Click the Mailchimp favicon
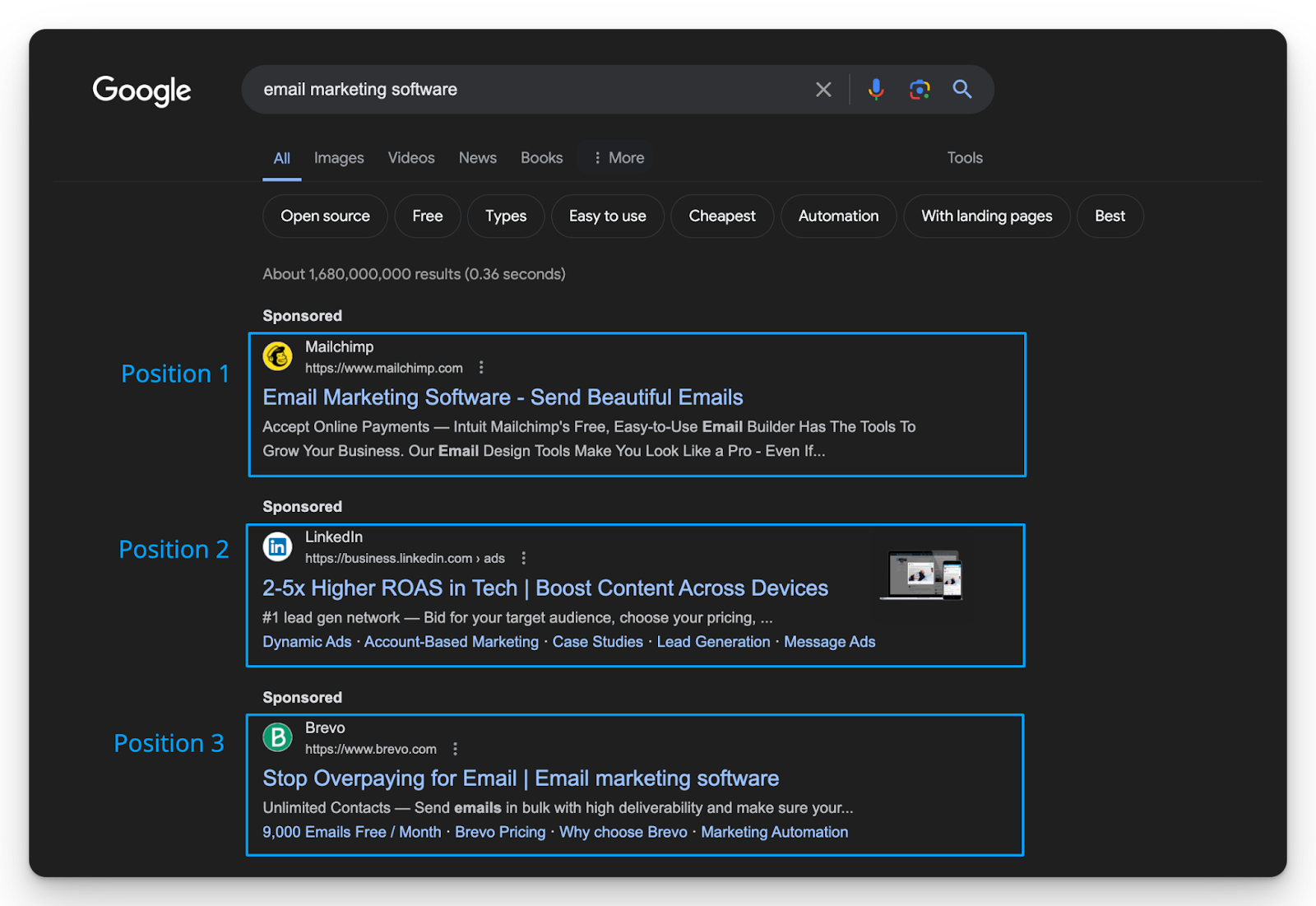 point(278,356)
